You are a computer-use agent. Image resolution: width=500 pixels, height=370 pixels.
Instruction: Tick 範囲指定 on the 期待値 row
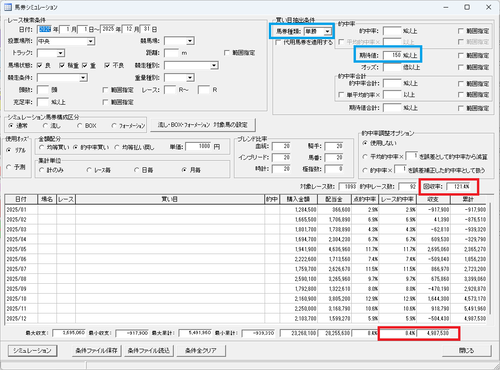click(461, 55)
